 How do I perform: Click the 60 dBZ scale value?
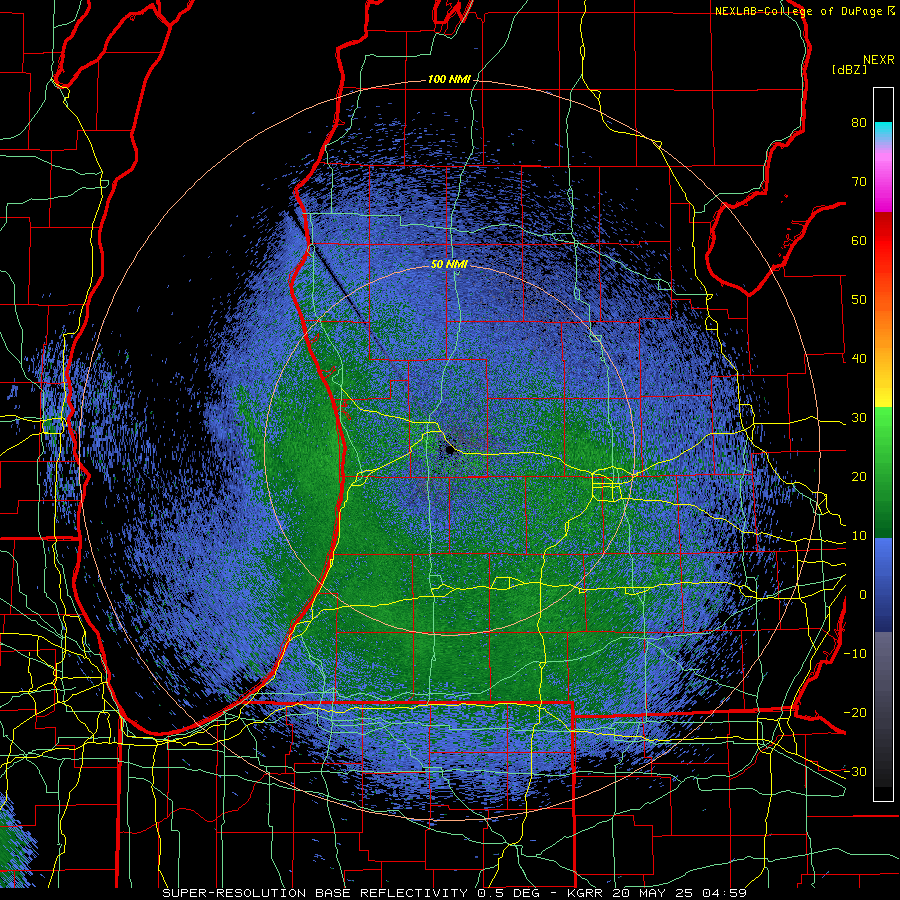point(859,240)
